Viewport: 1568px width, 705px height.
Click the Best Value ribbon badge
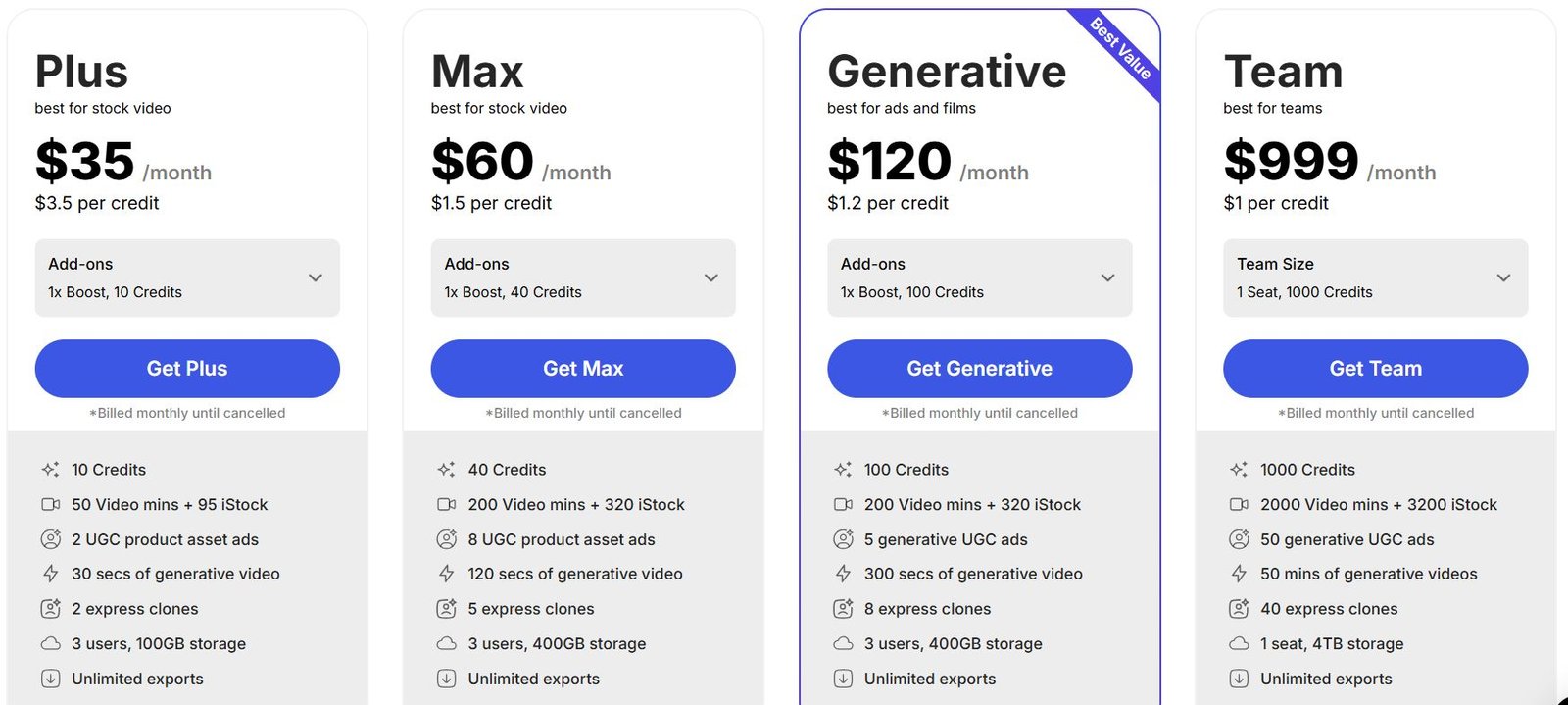point(1122,49)
